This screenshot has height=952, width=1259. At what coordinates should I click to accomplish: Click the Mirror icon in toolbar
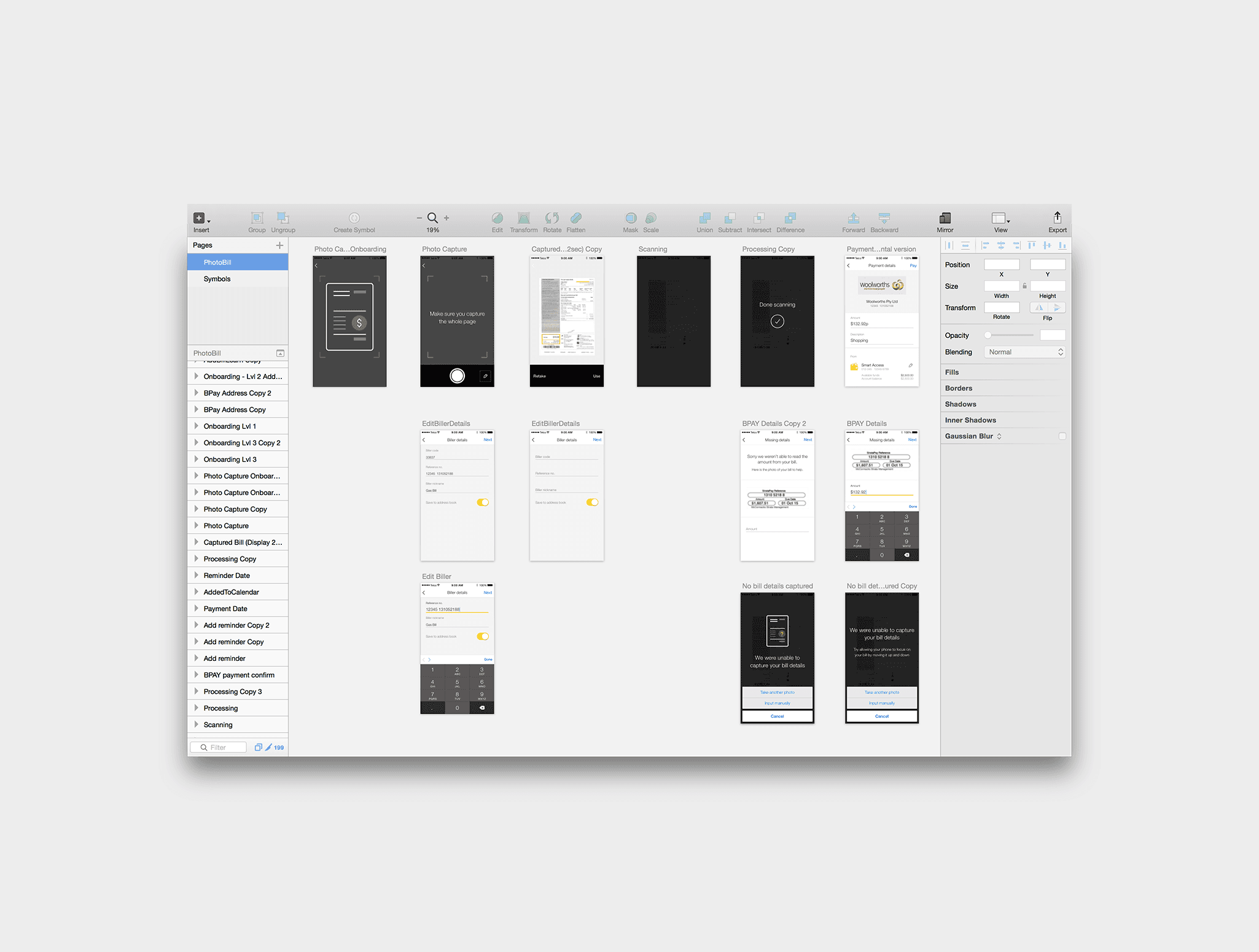pos(945,218)
